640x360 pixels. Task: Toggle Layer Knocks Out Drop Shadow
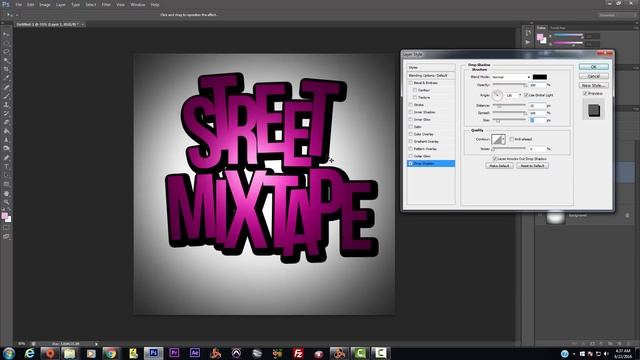(494, 159)
